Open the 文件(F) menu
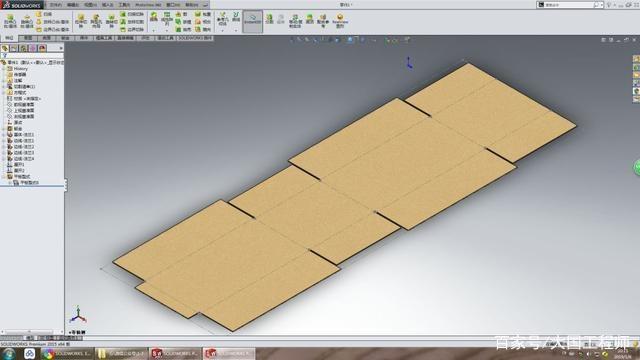The width and height of the screenshot is (640, 360). coord(56,5)
